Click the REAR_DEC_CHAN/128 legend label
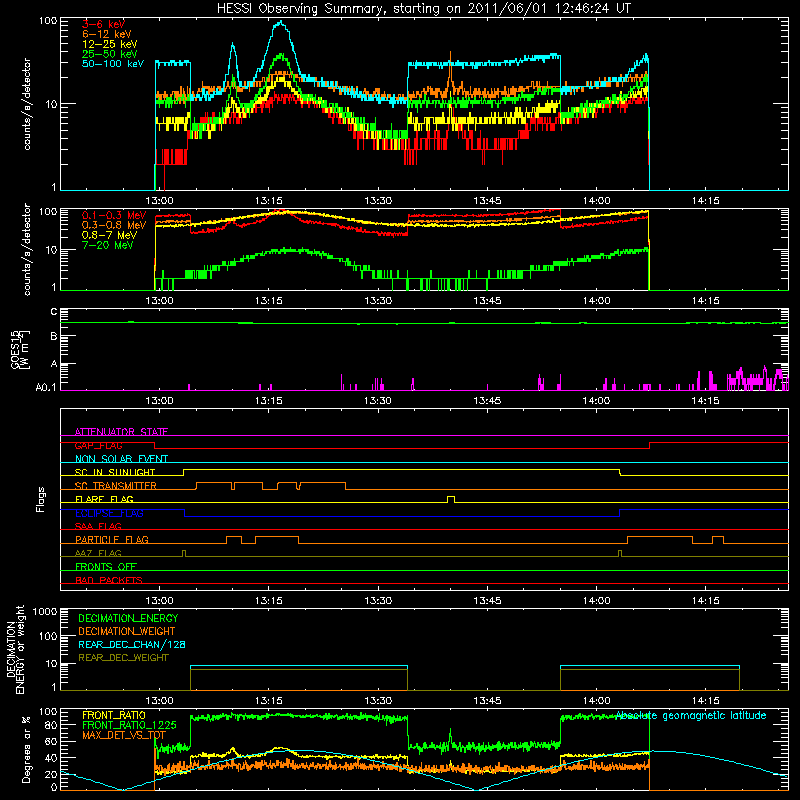Image resolution: width=800 pixels, height=800 pixels. [x=132, y=644]
